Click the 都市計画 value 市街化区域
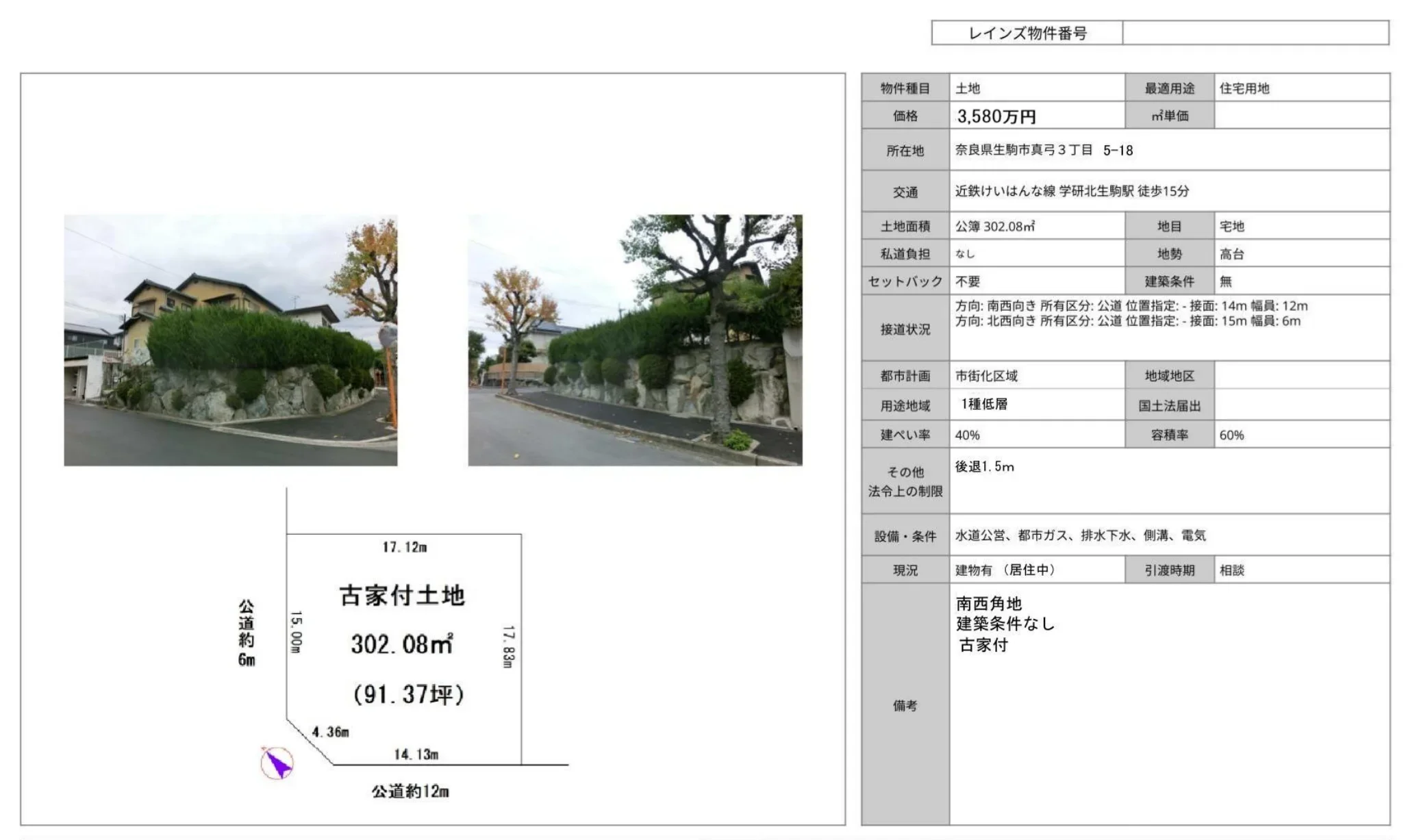Viewport: 1408px width, 840px height. pyautogui.click(x=986, y=376)
